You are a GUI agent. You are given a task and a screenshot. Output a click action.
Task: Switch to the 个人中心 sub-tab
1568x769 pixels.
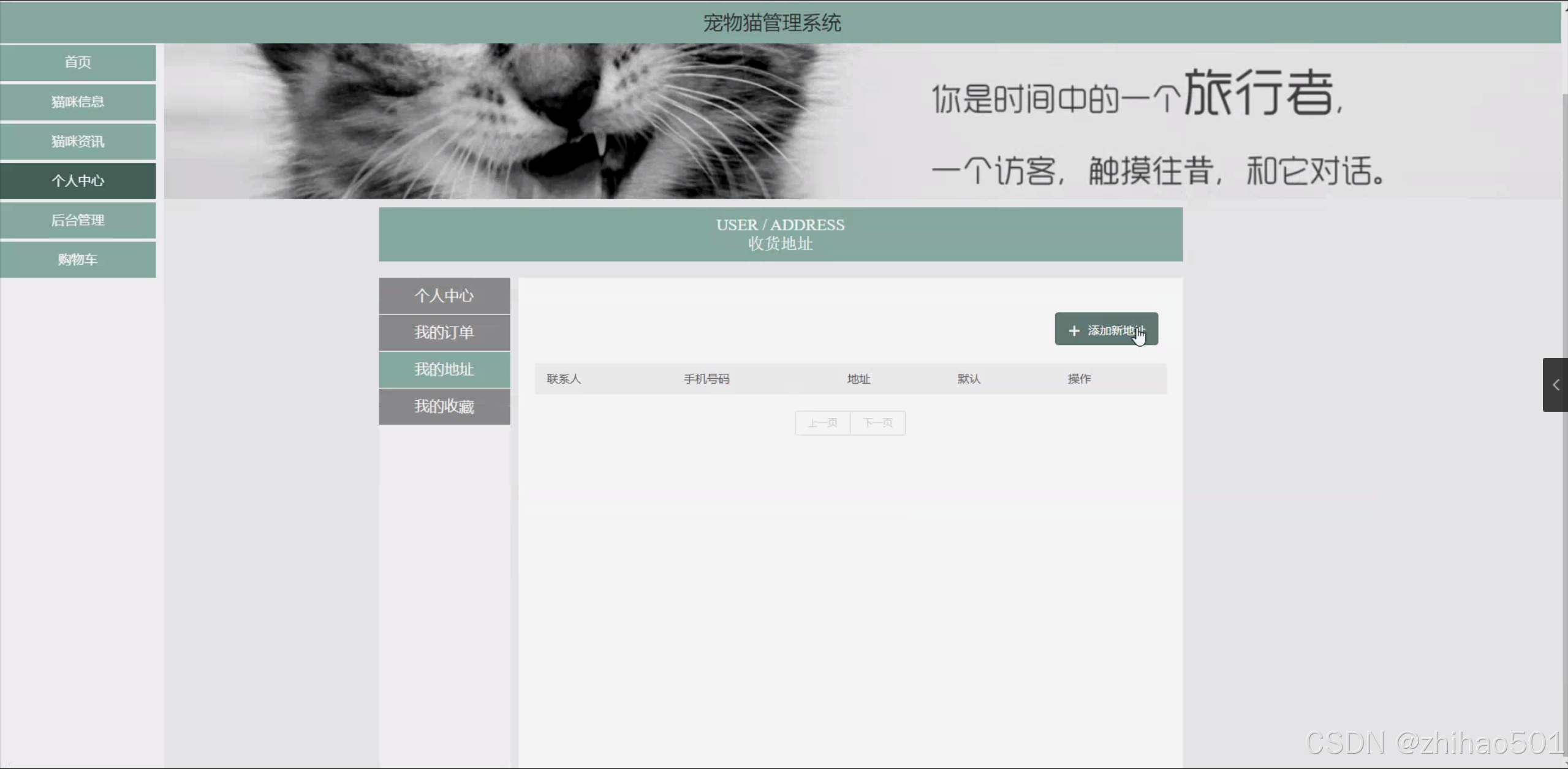tap(444, 296)
